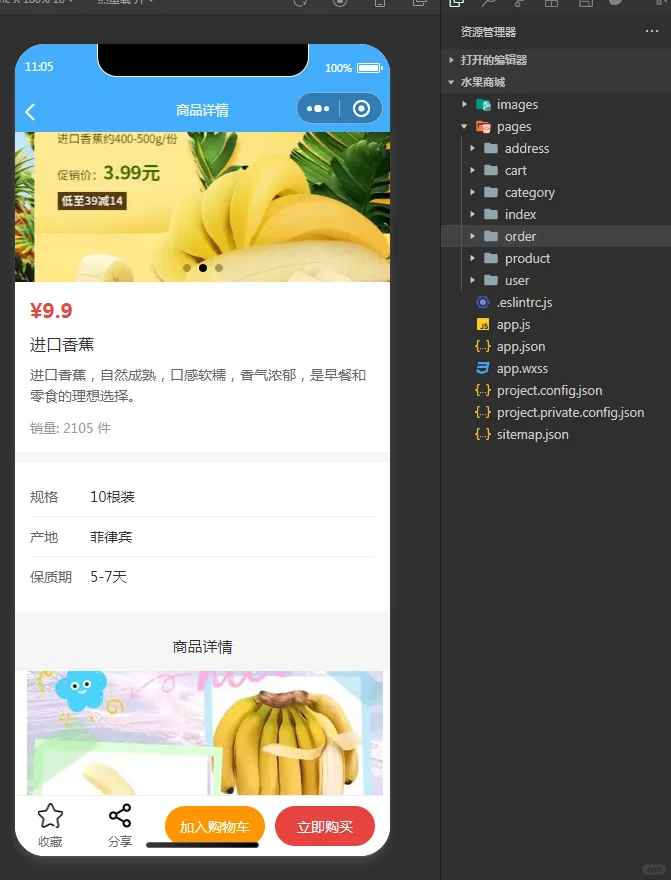Open the .eslintrc.js file
The width and height of the screenshot is (671, 880).
click(x=524, y=302)
